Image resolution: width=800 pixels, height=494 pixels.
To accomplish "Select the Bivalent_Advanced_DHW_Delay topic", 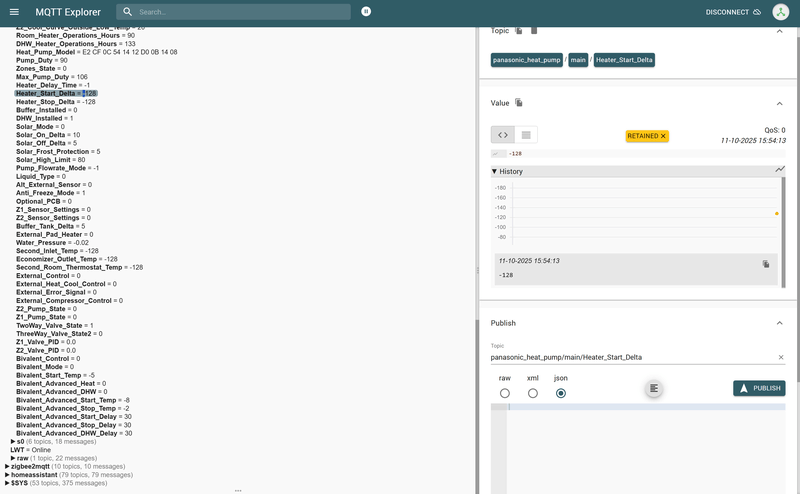I will [74, 433].
